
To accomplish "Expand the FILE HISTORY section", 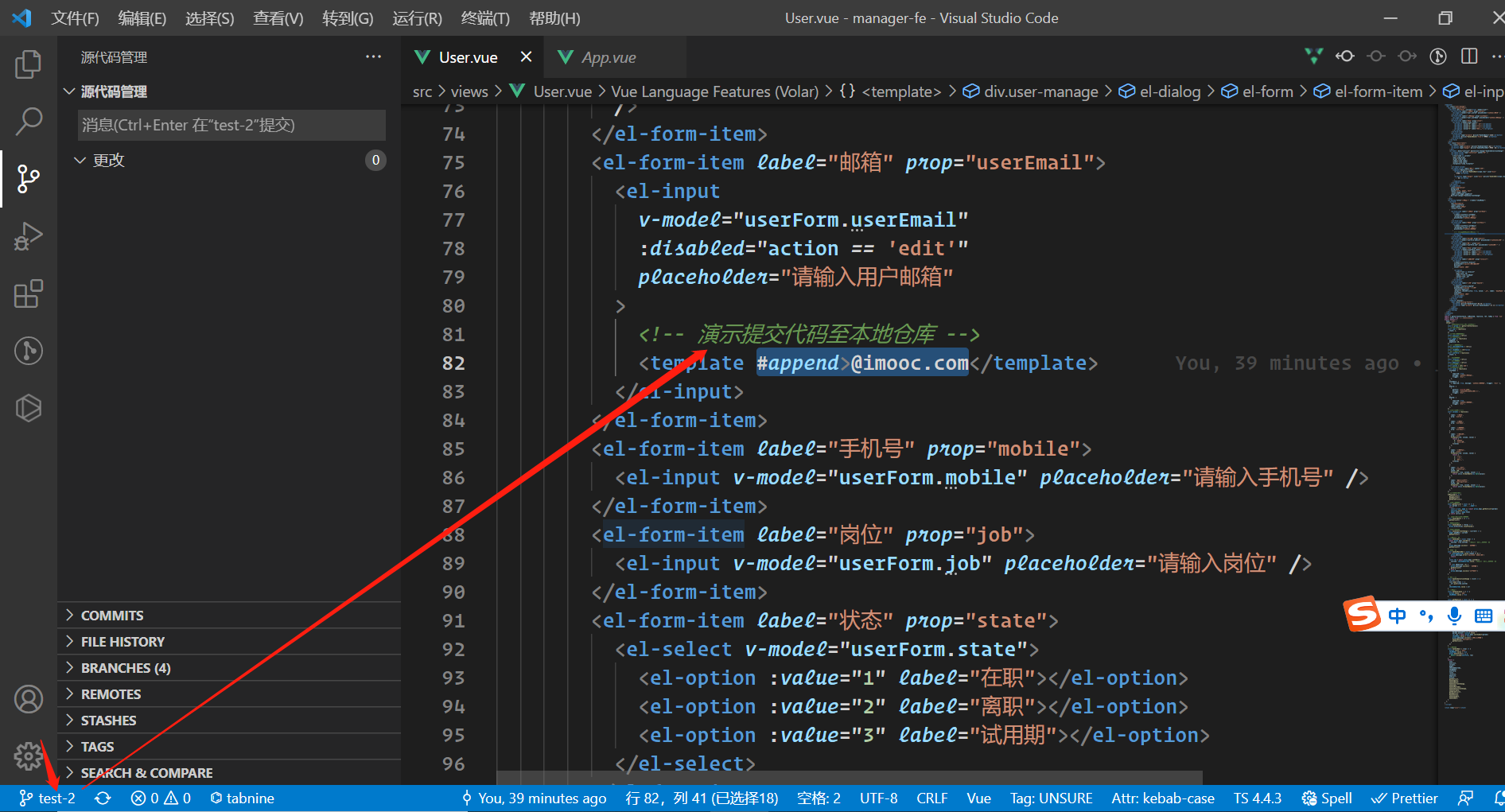I will [x=231, y=642].
